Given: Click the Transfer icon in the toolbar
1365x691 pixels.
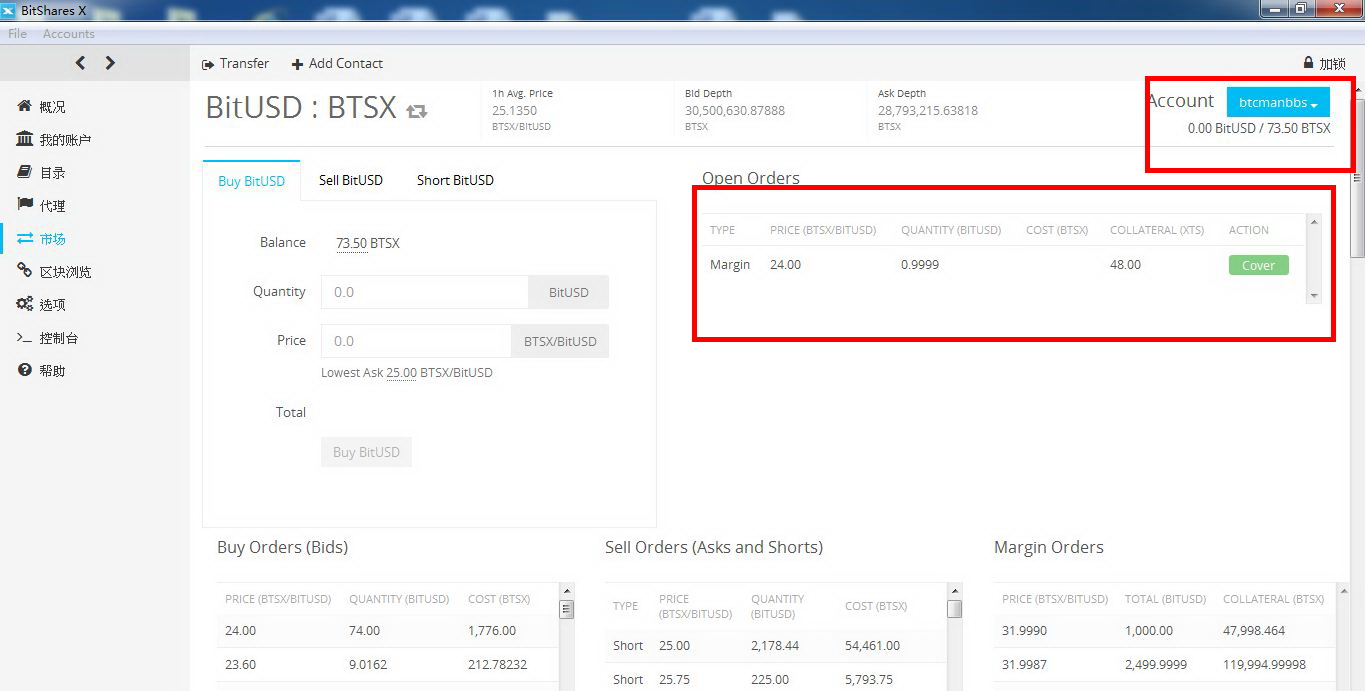Looking at the screenshot, I should click(208, 64).
